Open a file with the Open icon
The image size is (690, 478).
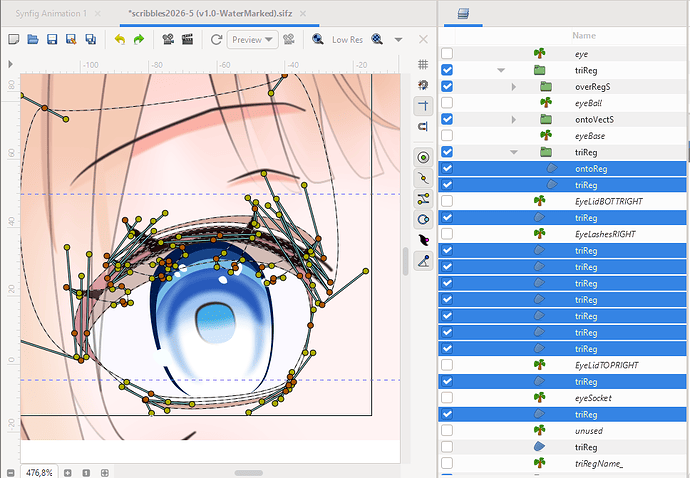click(x=33, y=39)
